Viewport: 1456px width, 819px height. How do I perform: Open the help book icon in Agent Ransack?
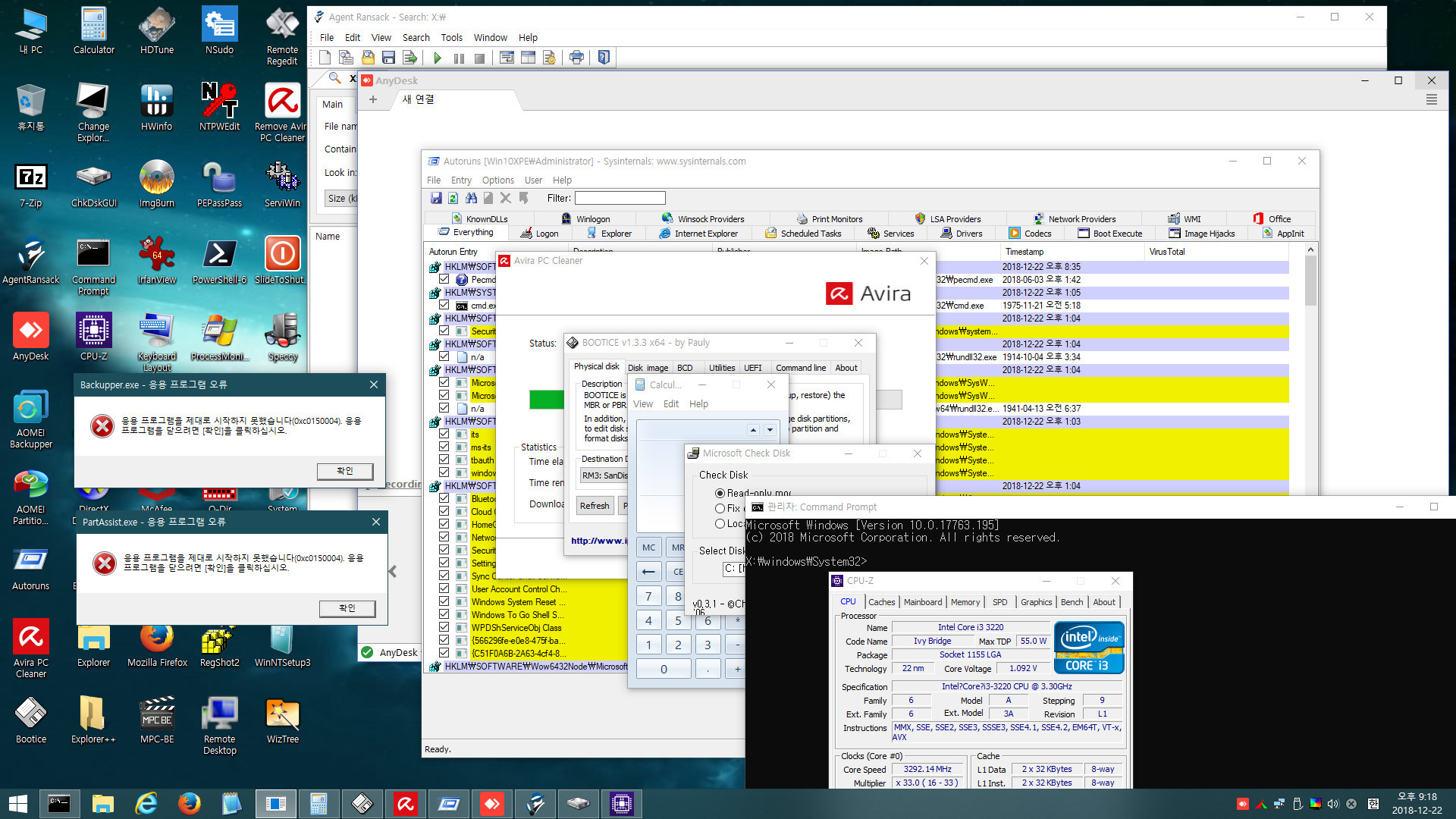coord(604,58)
